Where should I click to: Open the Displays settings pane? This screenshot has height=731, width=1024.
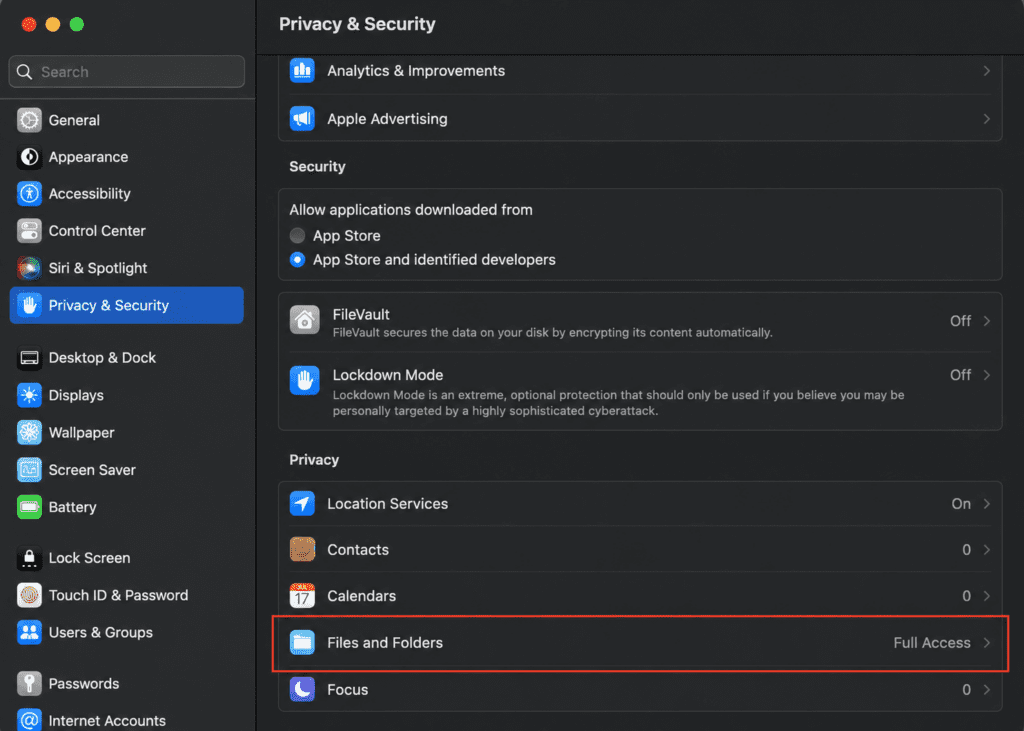[x=127, y=395]
